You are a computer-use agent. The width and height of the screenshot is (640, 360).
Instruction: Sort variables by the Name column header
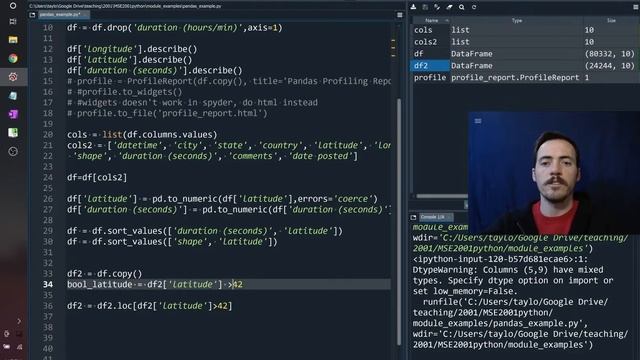[x=431, y=20]
